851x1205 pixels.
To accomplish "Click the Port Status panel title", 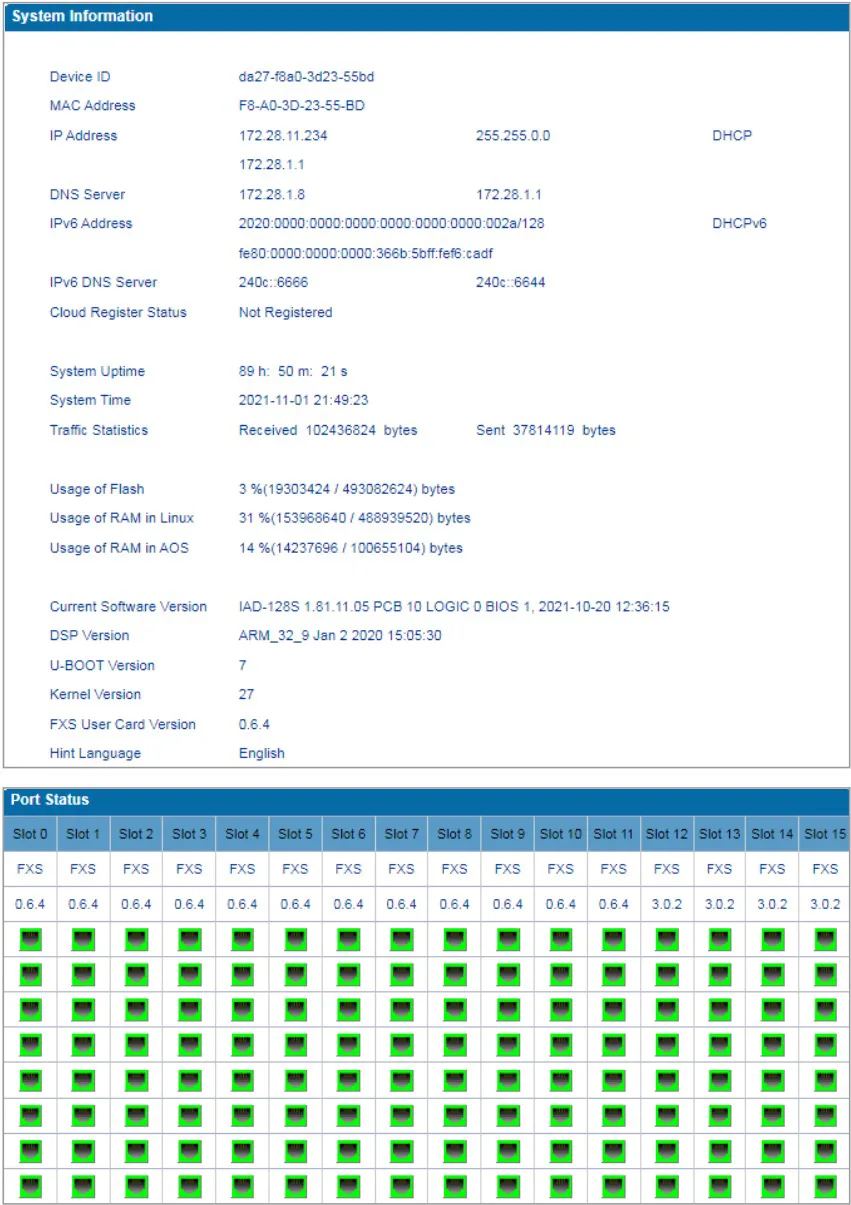I will (x=50, y=800).
